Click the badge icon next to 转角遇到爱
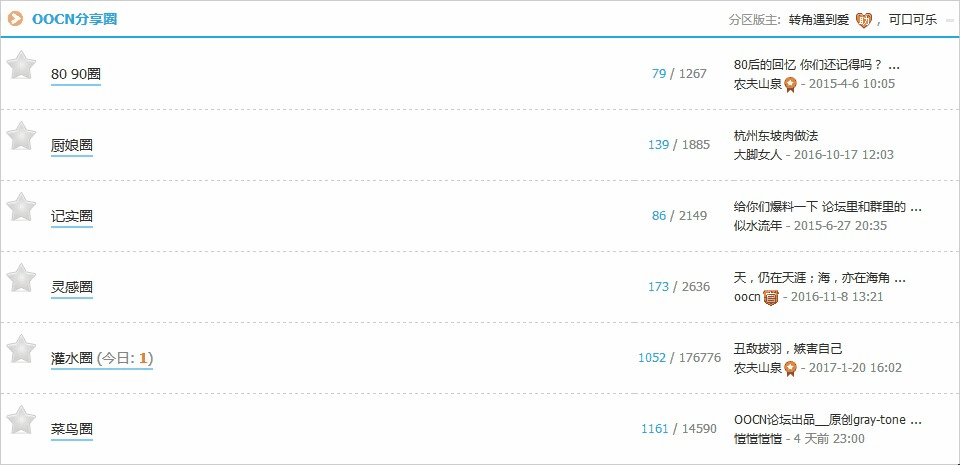The height and width of the screenshot is (465, 960). pos(863,20)
